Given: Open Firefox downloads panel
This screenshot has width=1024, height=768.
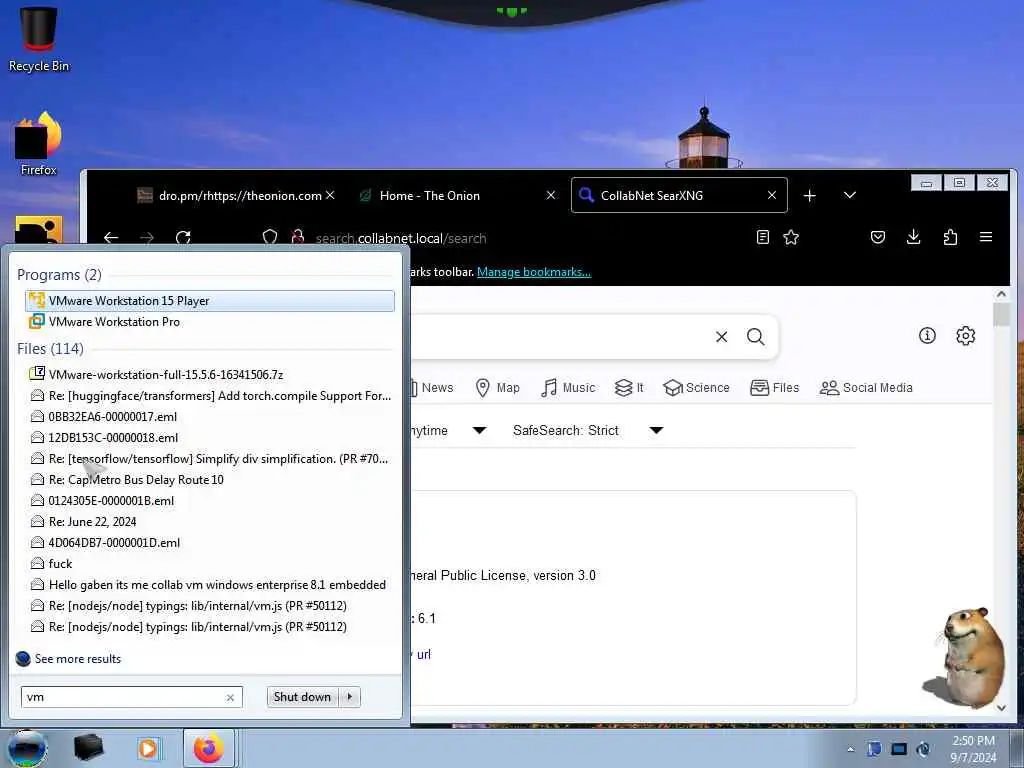Looking at the screenshot, I should [914, 237].
